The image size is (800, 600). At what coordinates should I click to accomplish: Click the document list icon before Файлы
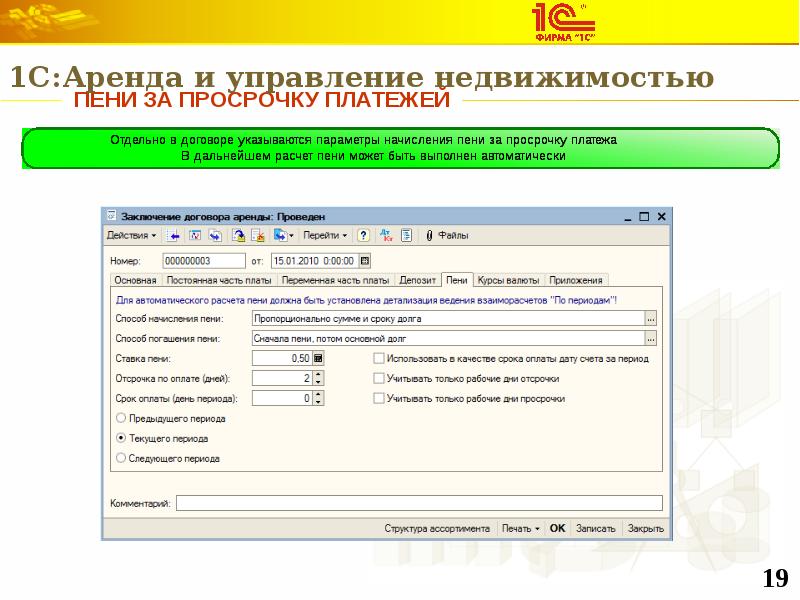pyautogui.click(x=406, y=236)
